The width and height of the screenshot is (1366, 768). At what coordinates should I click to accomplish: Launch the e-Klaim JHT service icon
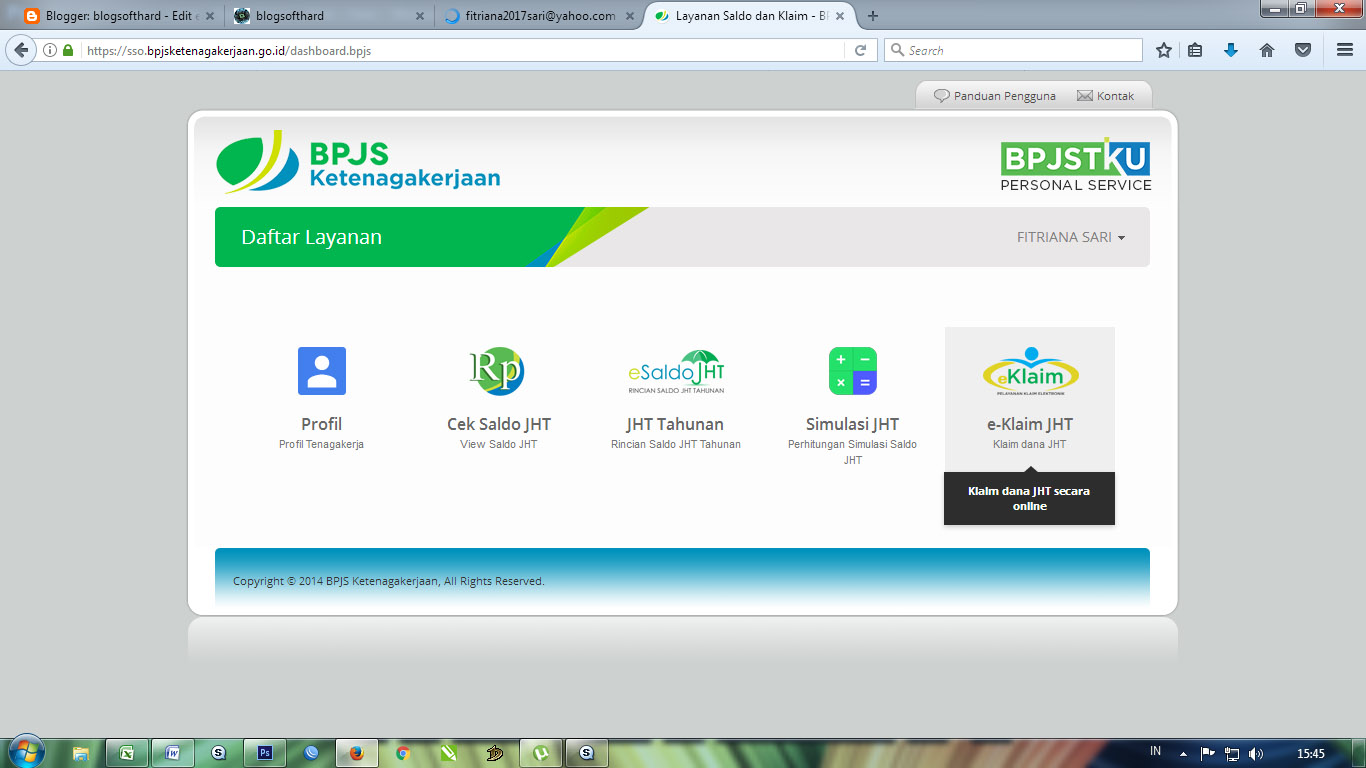(x=1029, y=371)
